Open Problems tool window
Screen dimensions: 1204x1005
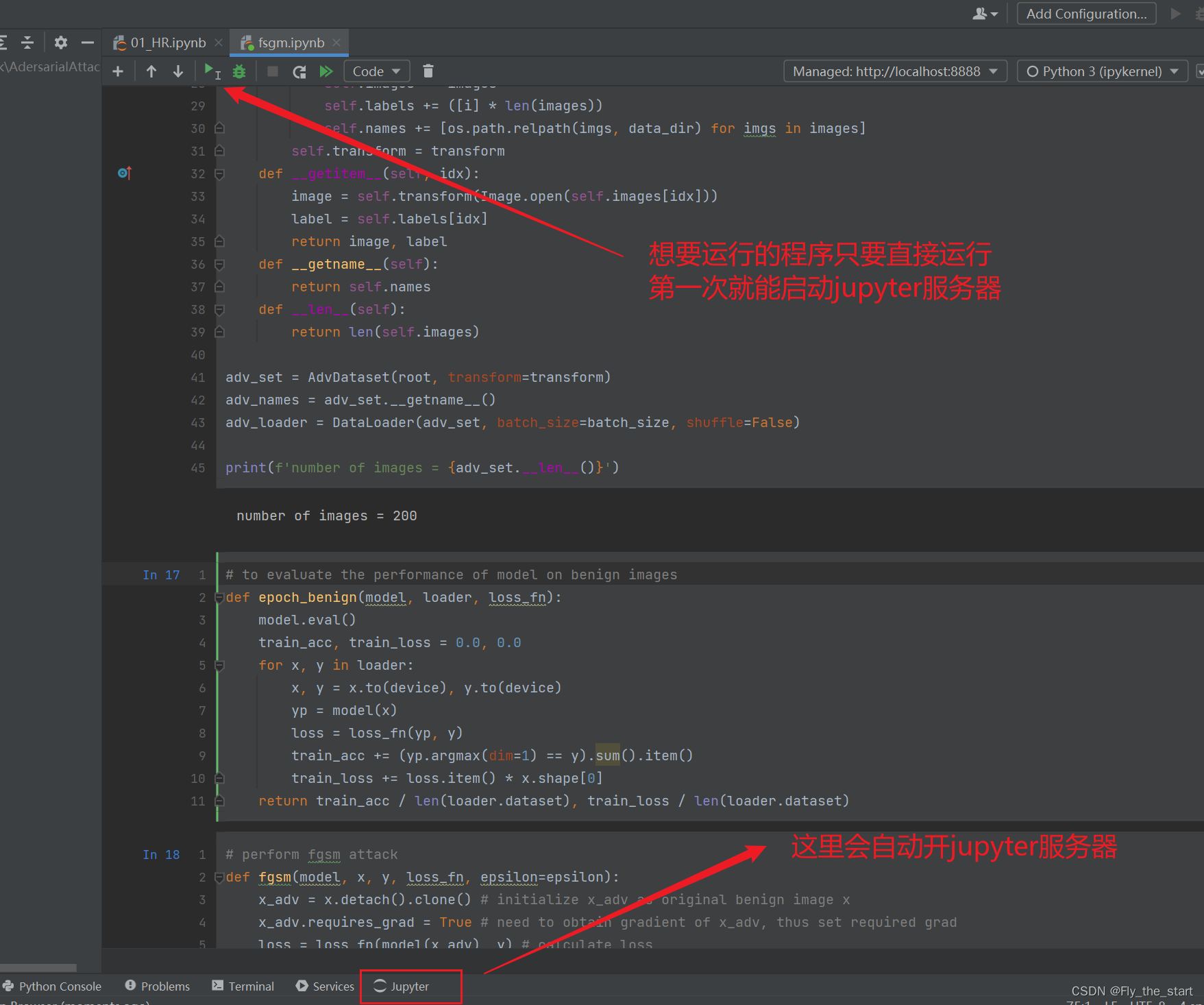click(158, 986)
